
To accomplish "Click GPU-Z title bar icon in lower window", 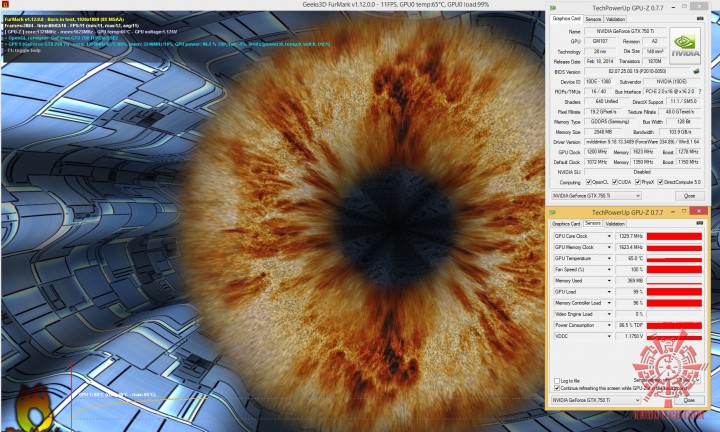I will point(553,213).
